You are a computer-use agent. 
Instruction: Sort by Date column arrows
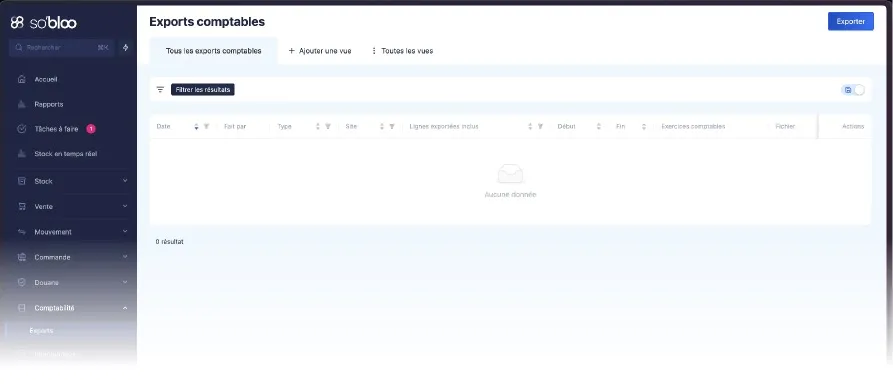[x=196, y=126]
